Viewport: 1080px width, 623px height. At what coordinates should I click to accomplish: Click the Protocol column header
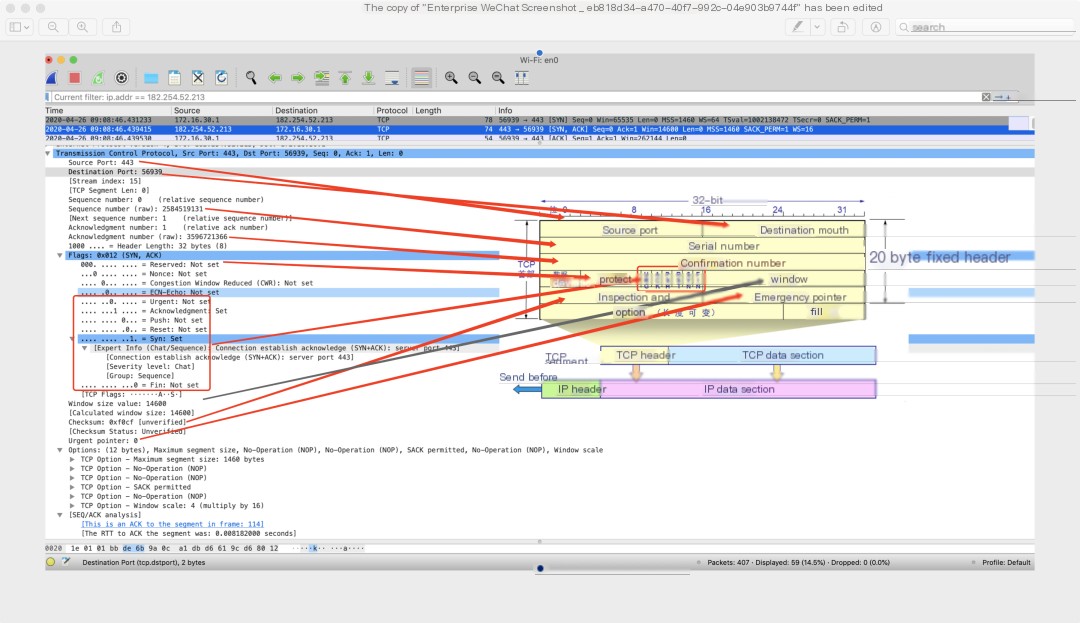point(393,110)
